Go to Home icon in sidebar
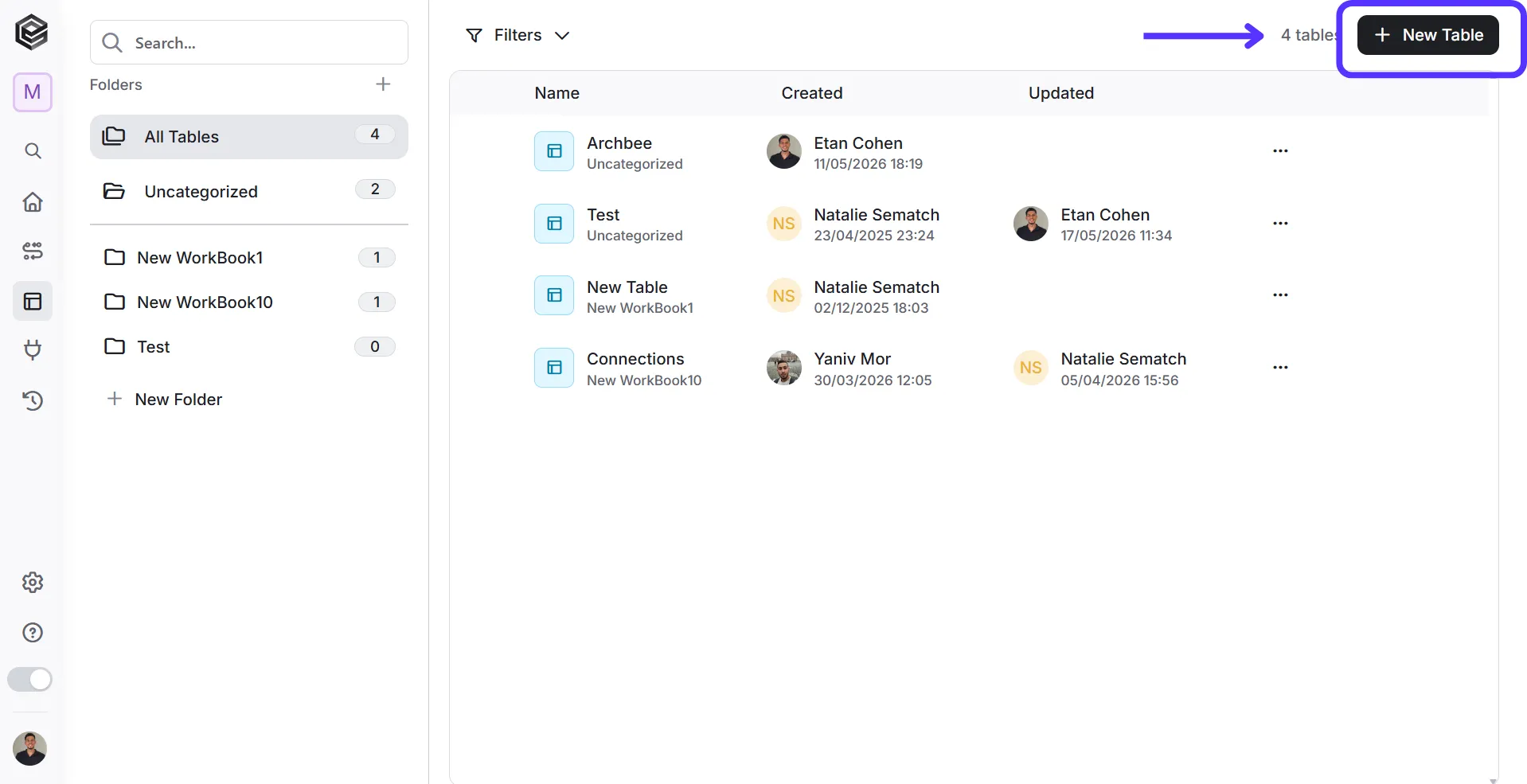This screenshot has width=1527, height=784. [x=33, y=201]
